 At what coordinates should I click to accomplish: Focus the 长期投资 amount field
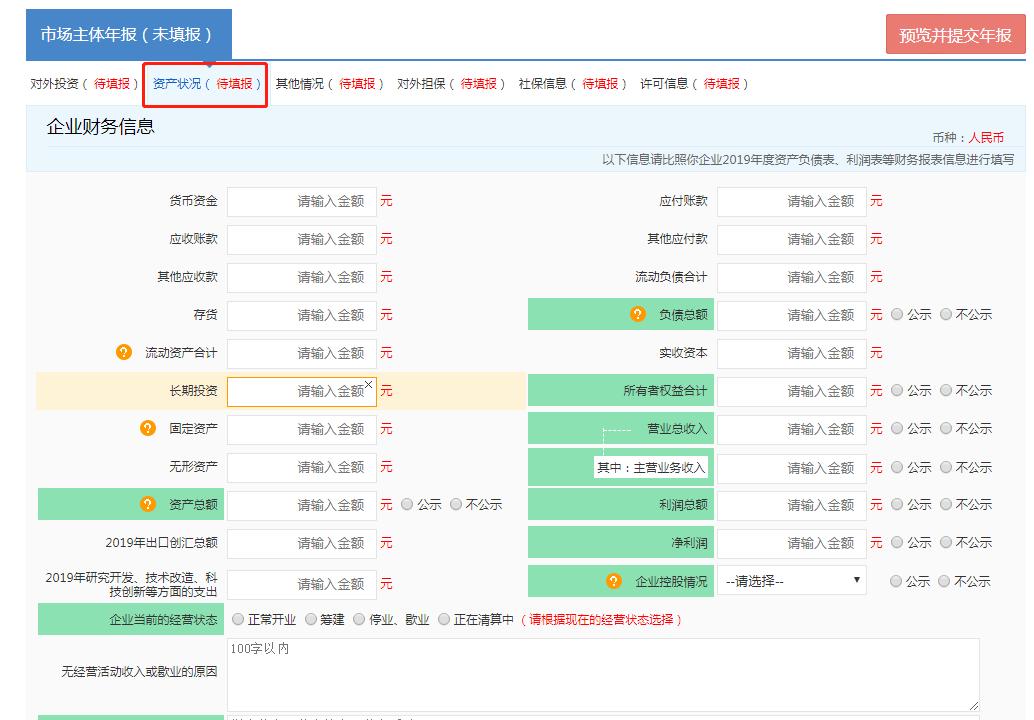pos(302,392)
